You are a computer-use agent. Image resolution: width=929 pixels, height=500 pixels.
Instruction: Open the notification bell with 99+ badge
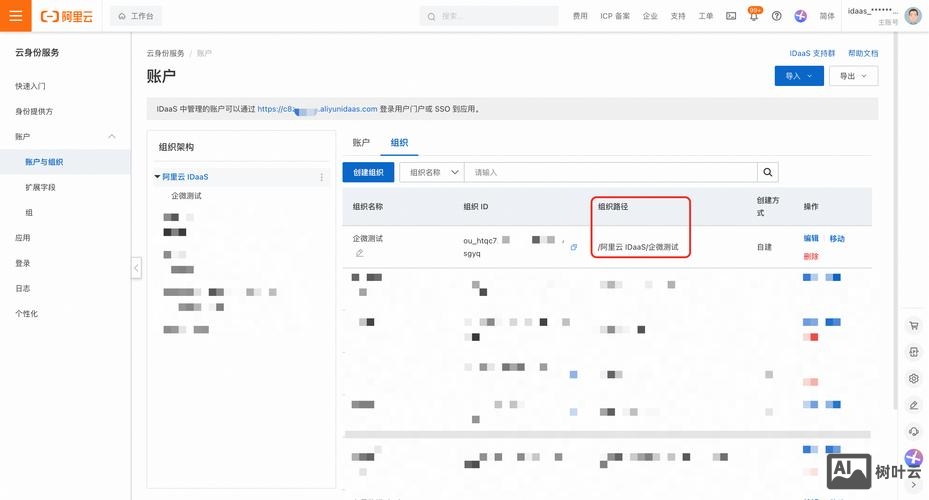coord(754,16)
